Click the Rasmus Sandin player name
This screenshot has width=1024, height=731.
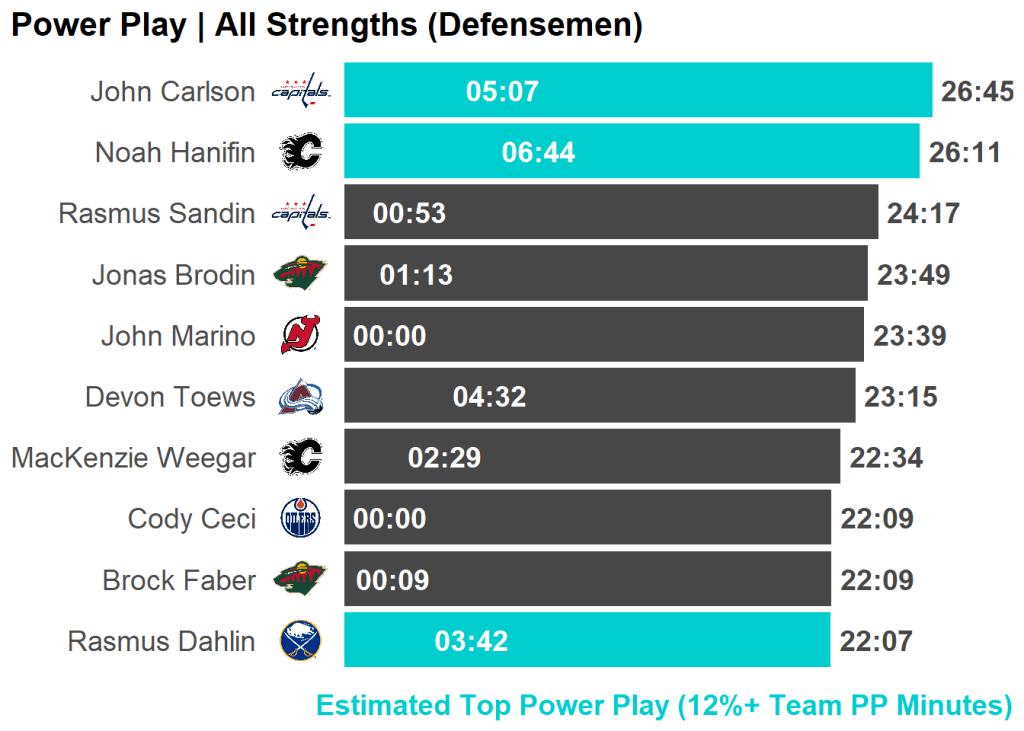(157, 213)
